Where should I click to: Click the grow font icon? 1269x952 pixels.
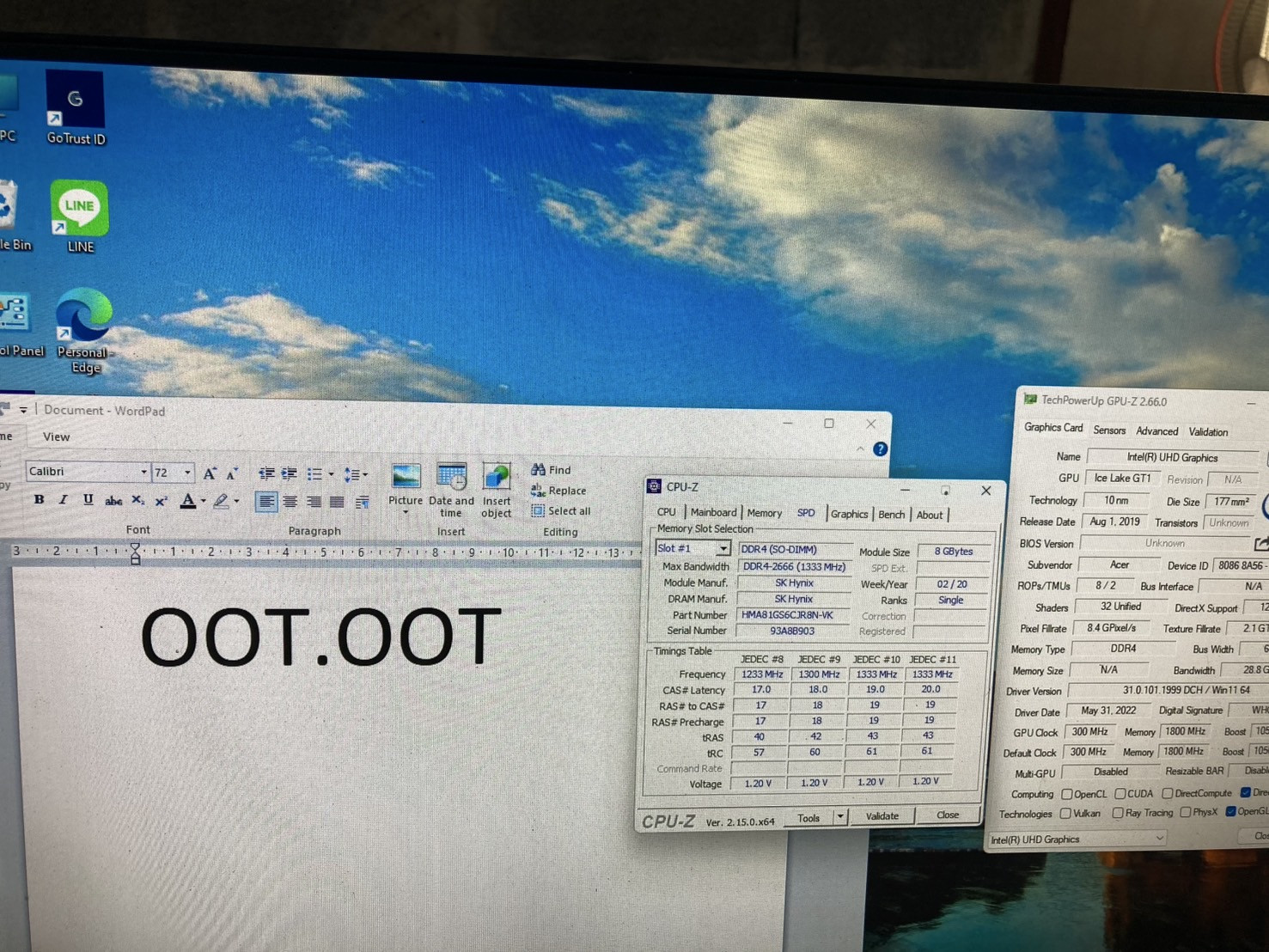(x=209, y=473)
